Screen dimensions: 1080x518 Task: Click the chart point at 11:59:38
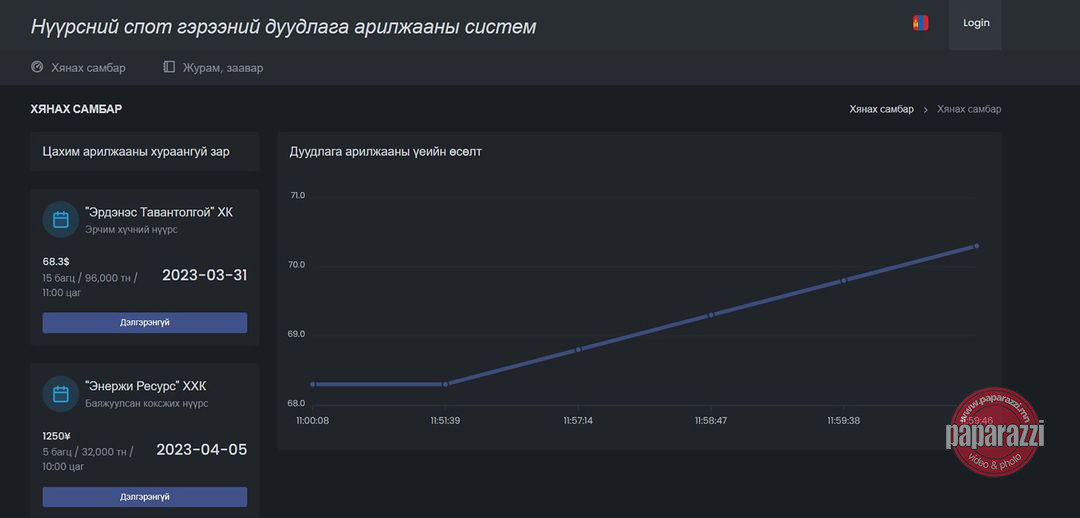click(844, 280)
